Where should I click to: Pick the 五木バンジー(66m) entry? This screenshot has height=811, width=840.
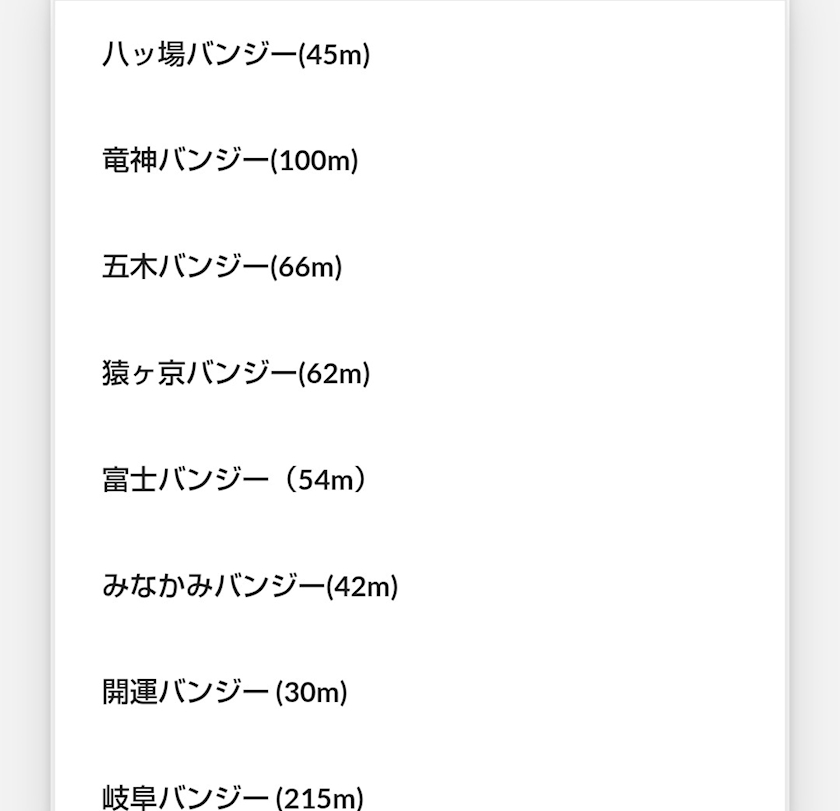(222, 267)
